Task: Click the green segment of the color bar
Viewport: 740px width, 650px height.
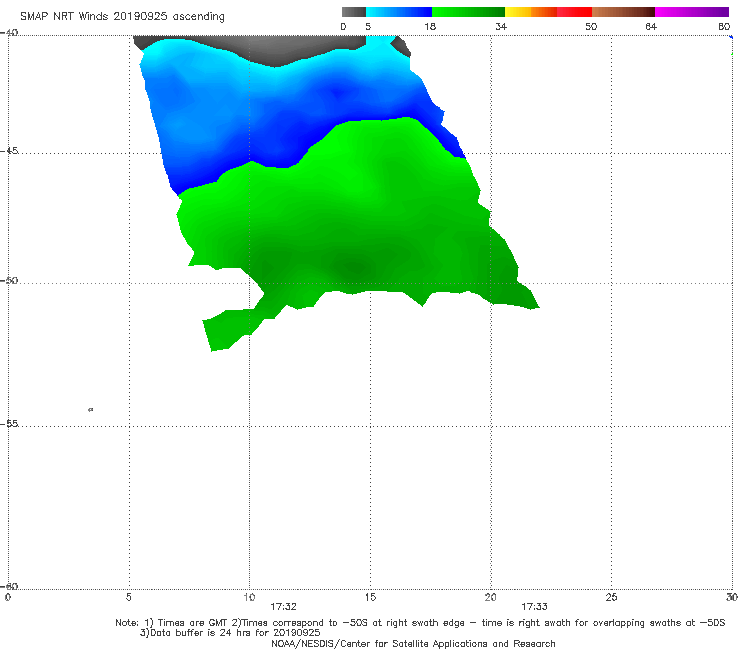Action: [468, 12]
